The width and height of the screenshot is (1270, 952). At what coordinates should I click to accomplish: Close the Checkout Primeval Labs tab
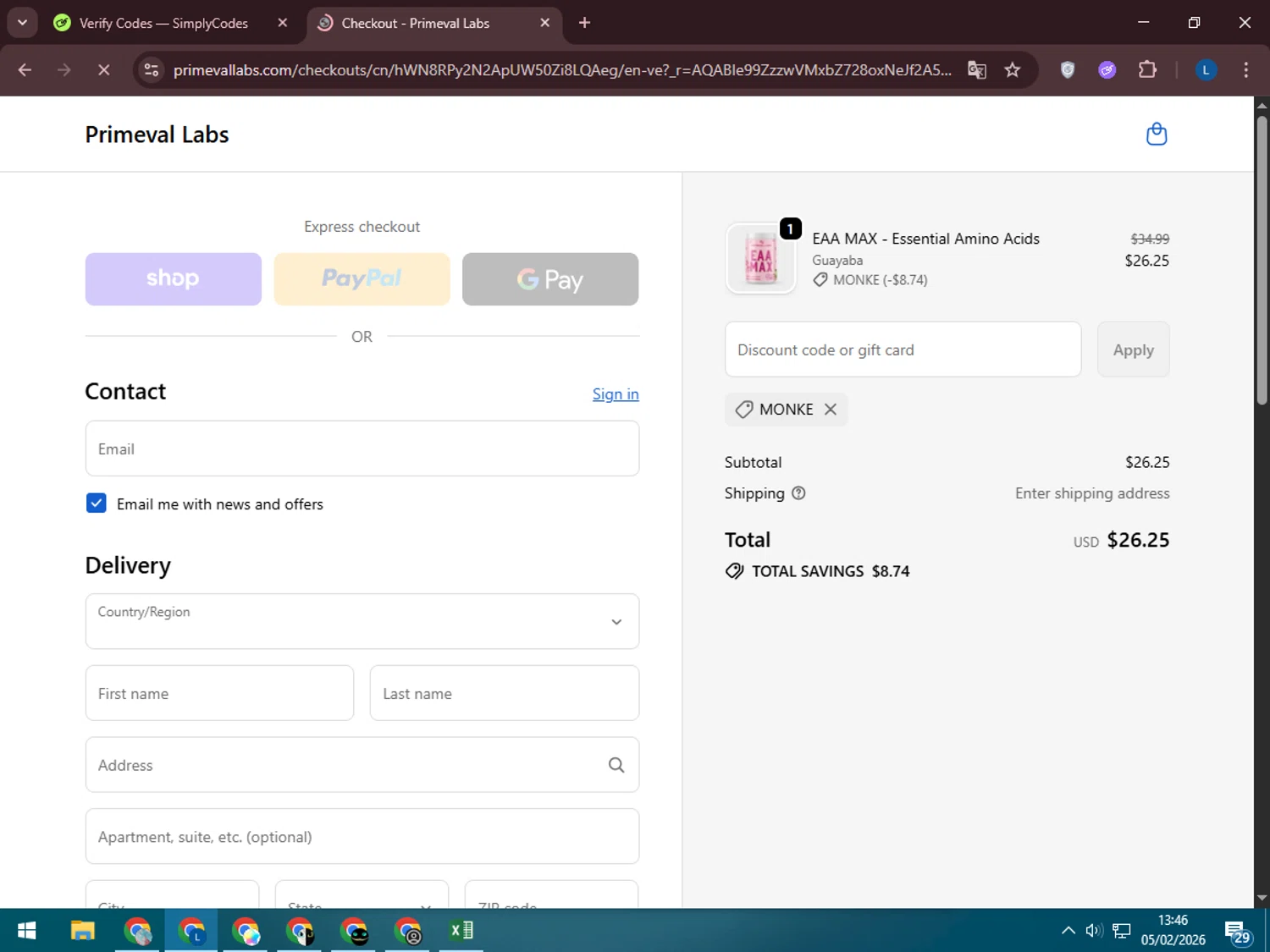[545, 23]
